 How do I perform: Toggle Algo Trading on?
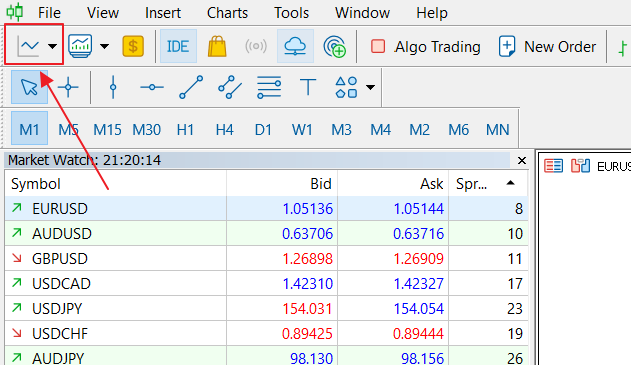point(425,47)
